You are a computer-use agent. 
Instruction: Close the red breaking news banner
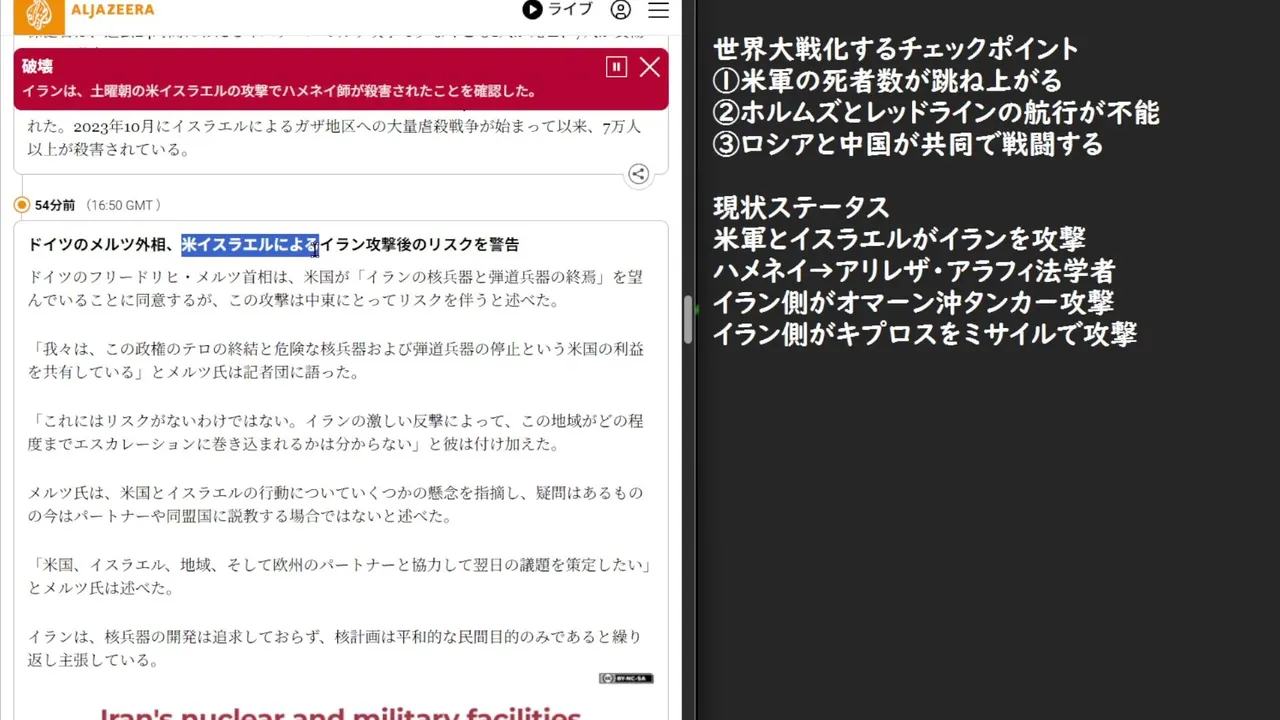coord(650,67)
